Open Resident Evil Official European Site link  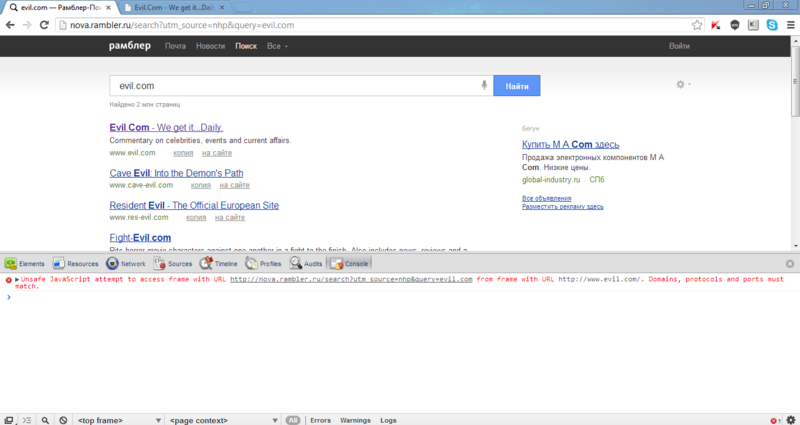(194, 206)
